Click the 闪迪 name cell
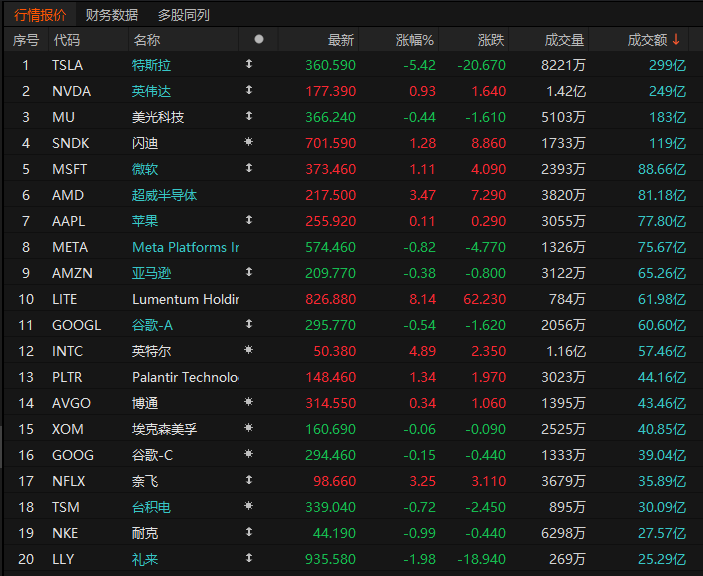This screenshot has height=576, width=703. tap(145, 143)
